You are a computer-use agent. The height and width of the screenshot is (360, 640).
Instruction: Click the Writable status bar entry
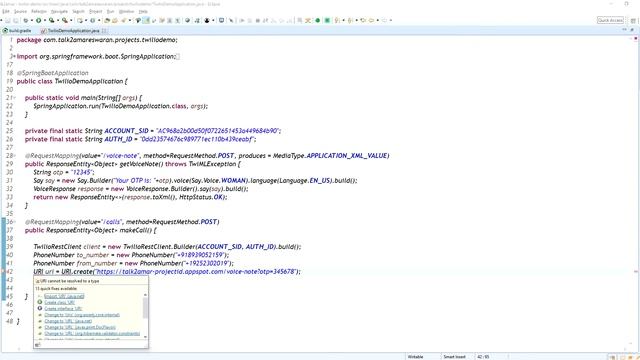coord(416,357)
